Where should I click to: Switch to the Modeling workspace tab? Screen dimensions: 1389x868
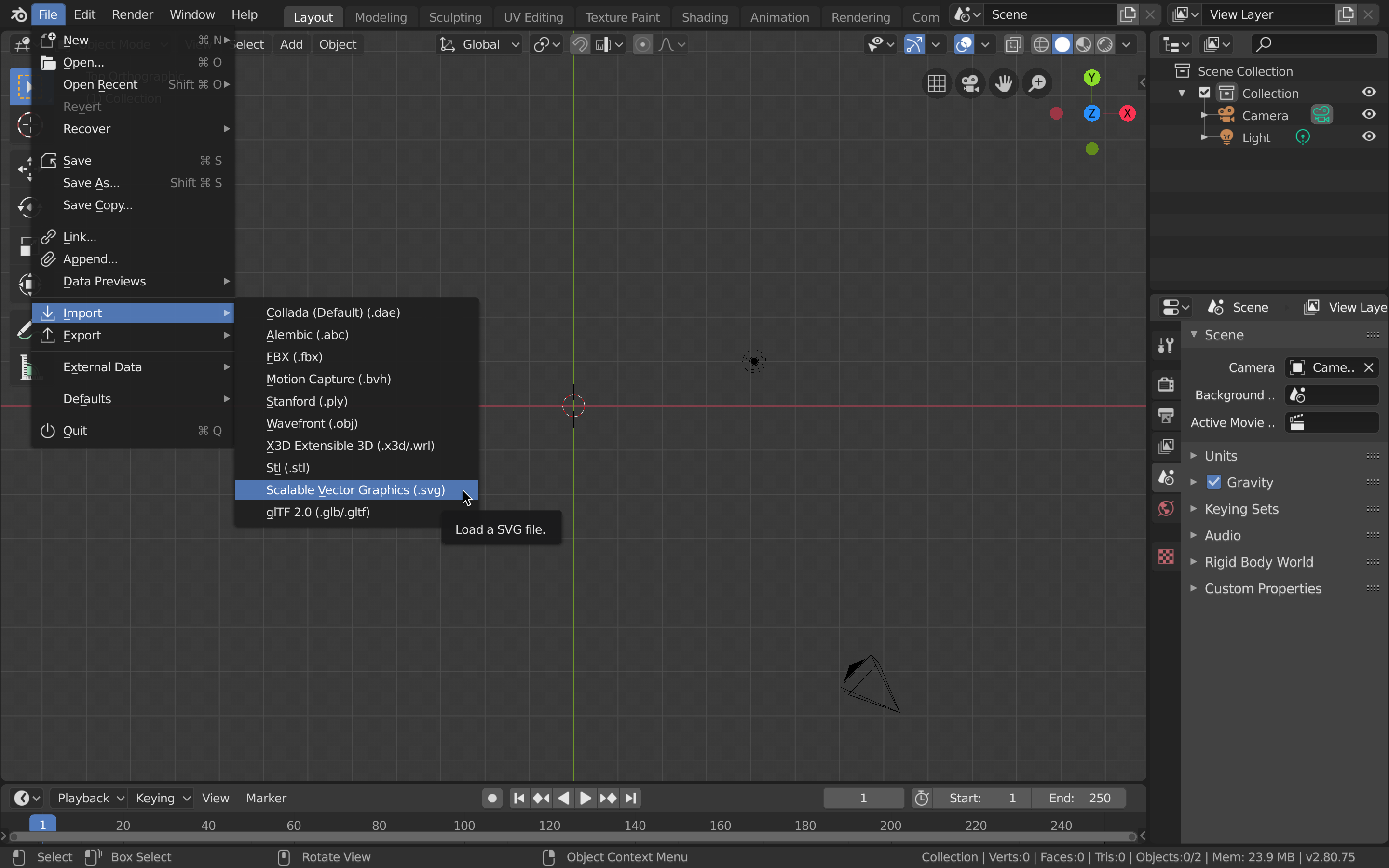coord(381,17)
